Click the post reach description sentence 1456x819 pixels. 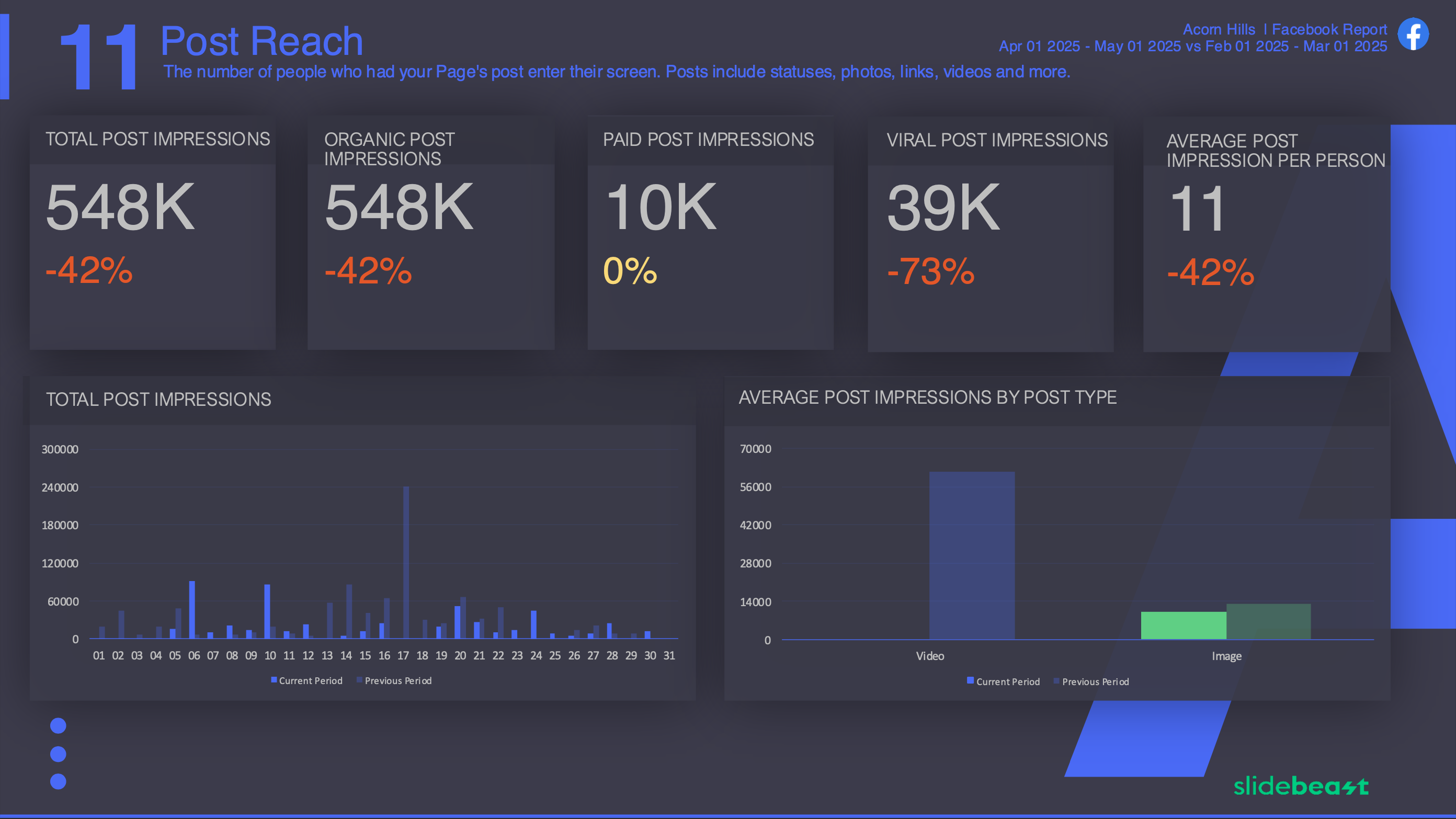click(x=617, y=72)
